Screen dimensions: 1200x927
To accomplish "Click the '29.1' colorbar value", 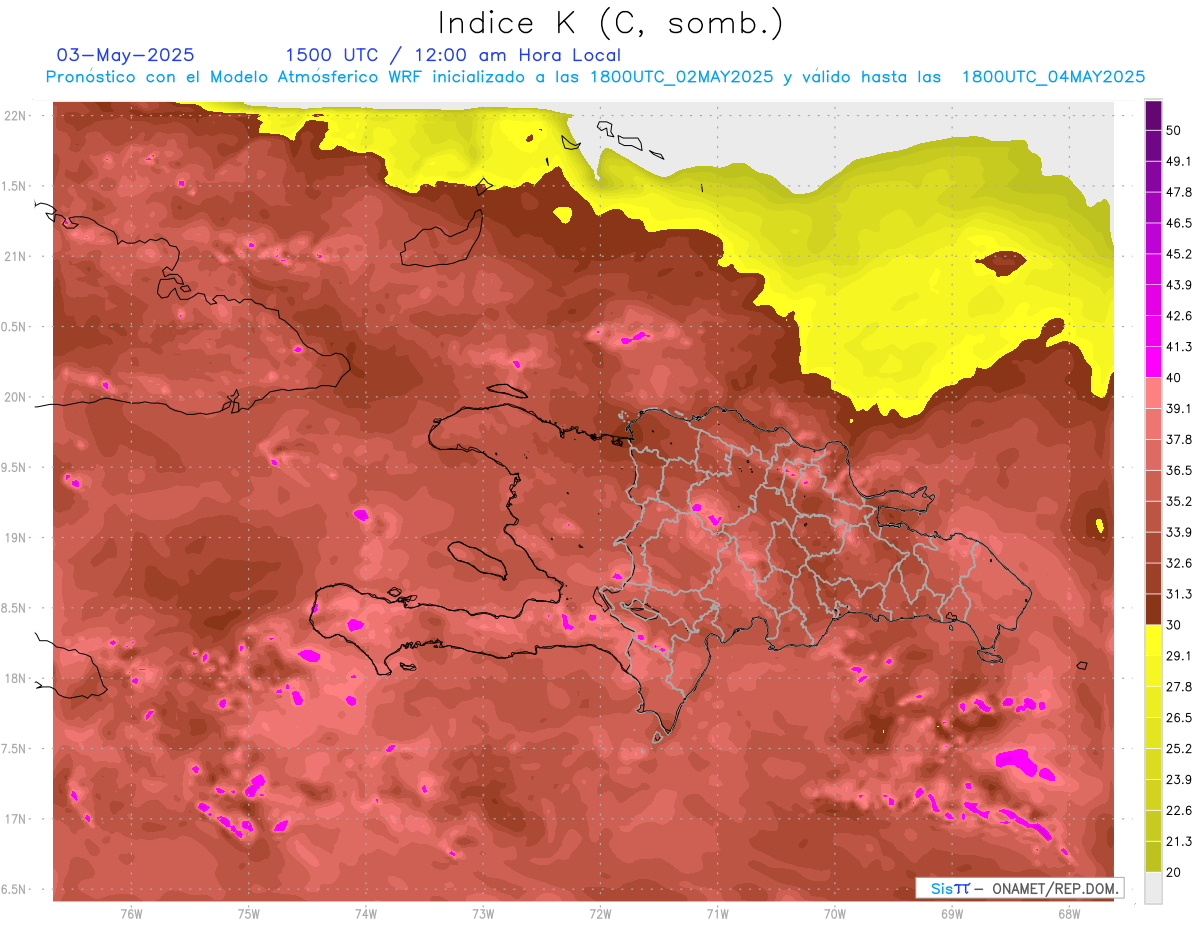I will pos(1179,656).
